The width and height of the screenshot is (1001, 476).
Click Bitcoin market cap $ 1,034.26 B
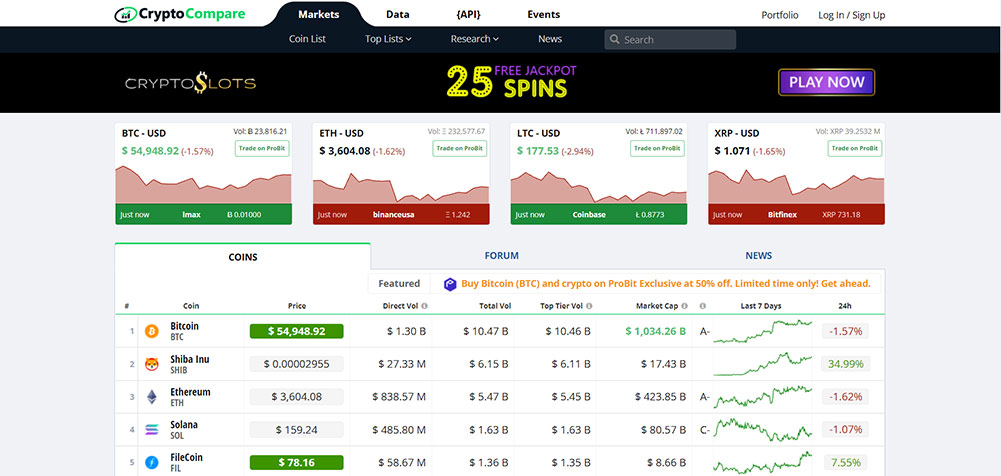pyautogui.click(x=656, y=331)
